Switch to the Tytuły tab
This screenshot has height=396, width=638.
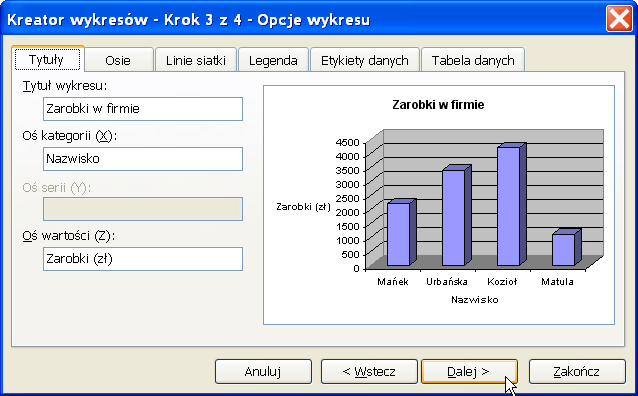[x=48, y=59]
